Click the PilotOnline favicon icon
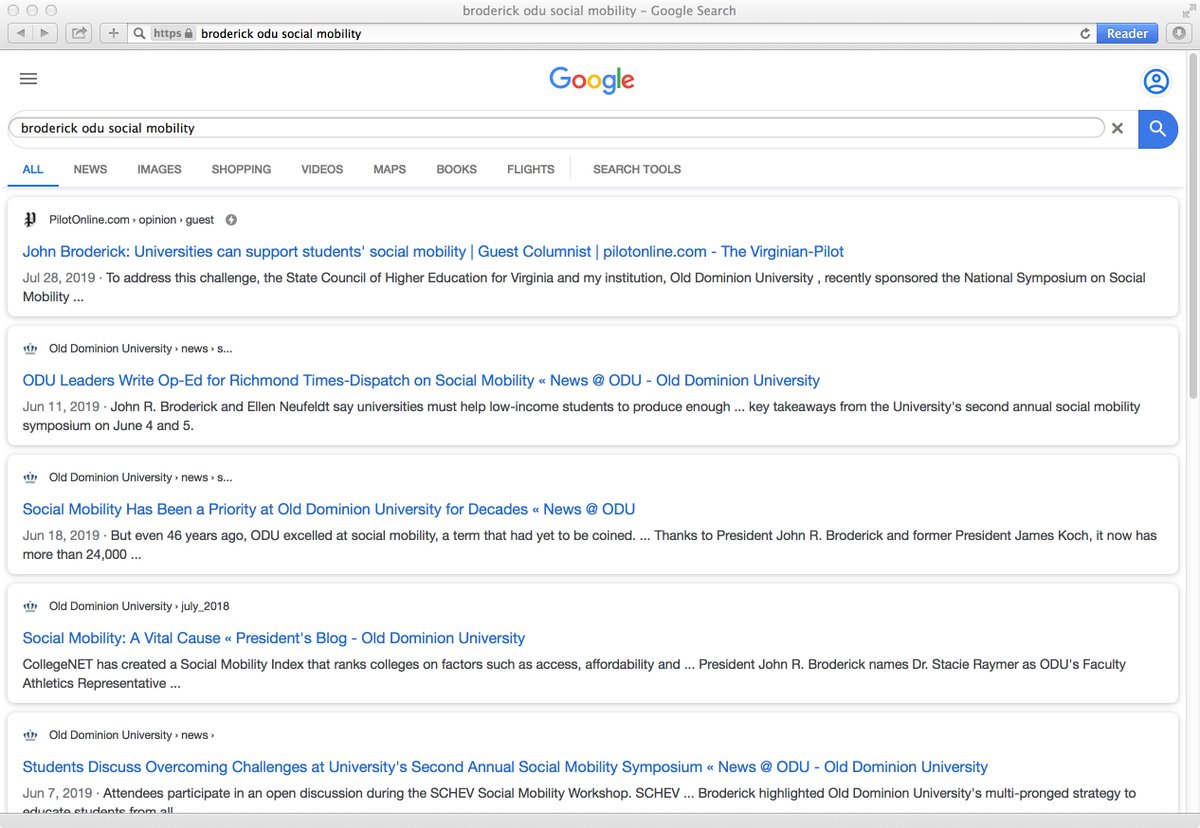Screen dimensions: 1200x828 point(30,220)
